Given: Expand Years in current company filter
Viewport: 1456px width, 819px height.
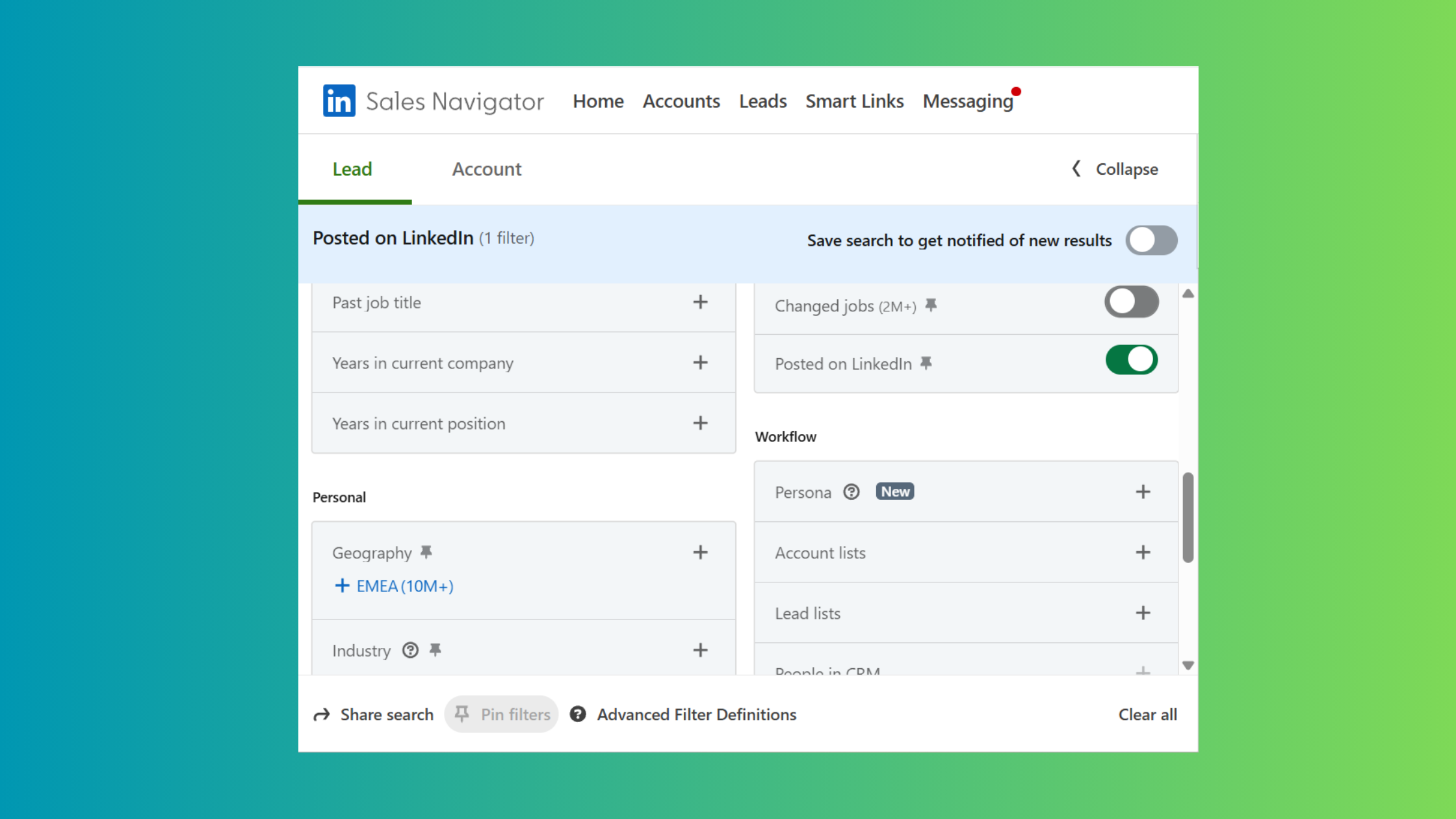Looking at the screenshot, I should 700,363.
